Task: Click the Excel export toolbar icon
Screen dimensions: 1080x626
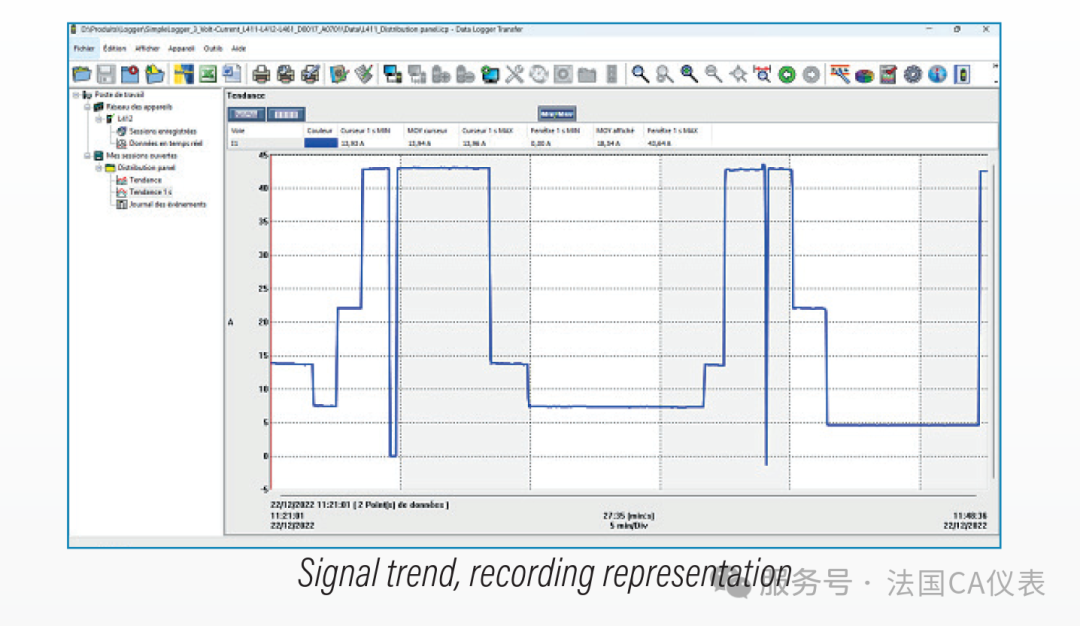Action: pos(207,74)
